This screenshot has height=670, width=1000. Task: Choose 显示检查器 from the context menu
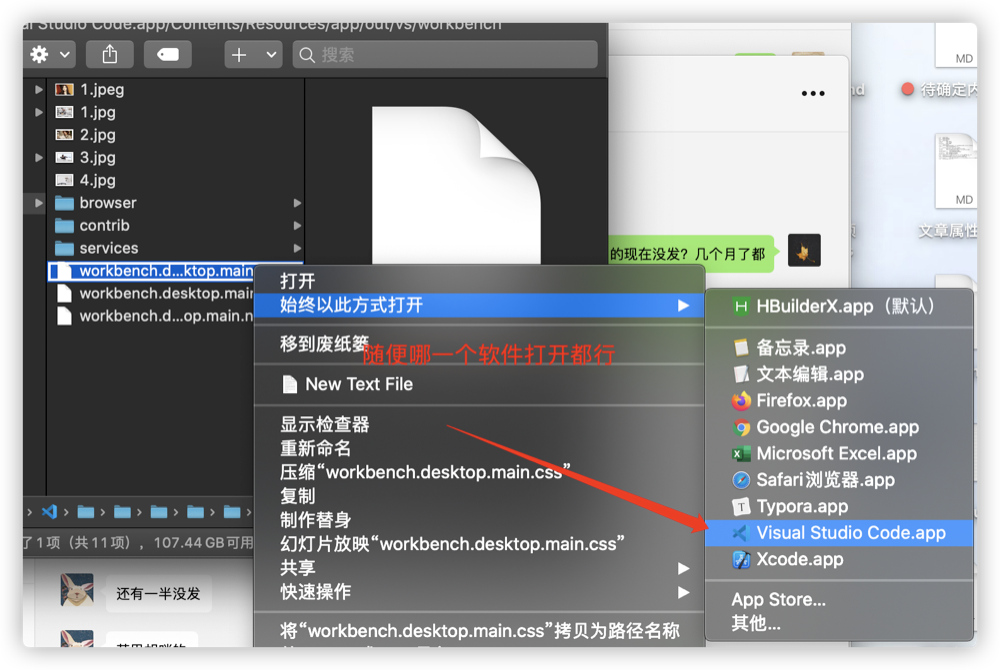click(478, 425)
